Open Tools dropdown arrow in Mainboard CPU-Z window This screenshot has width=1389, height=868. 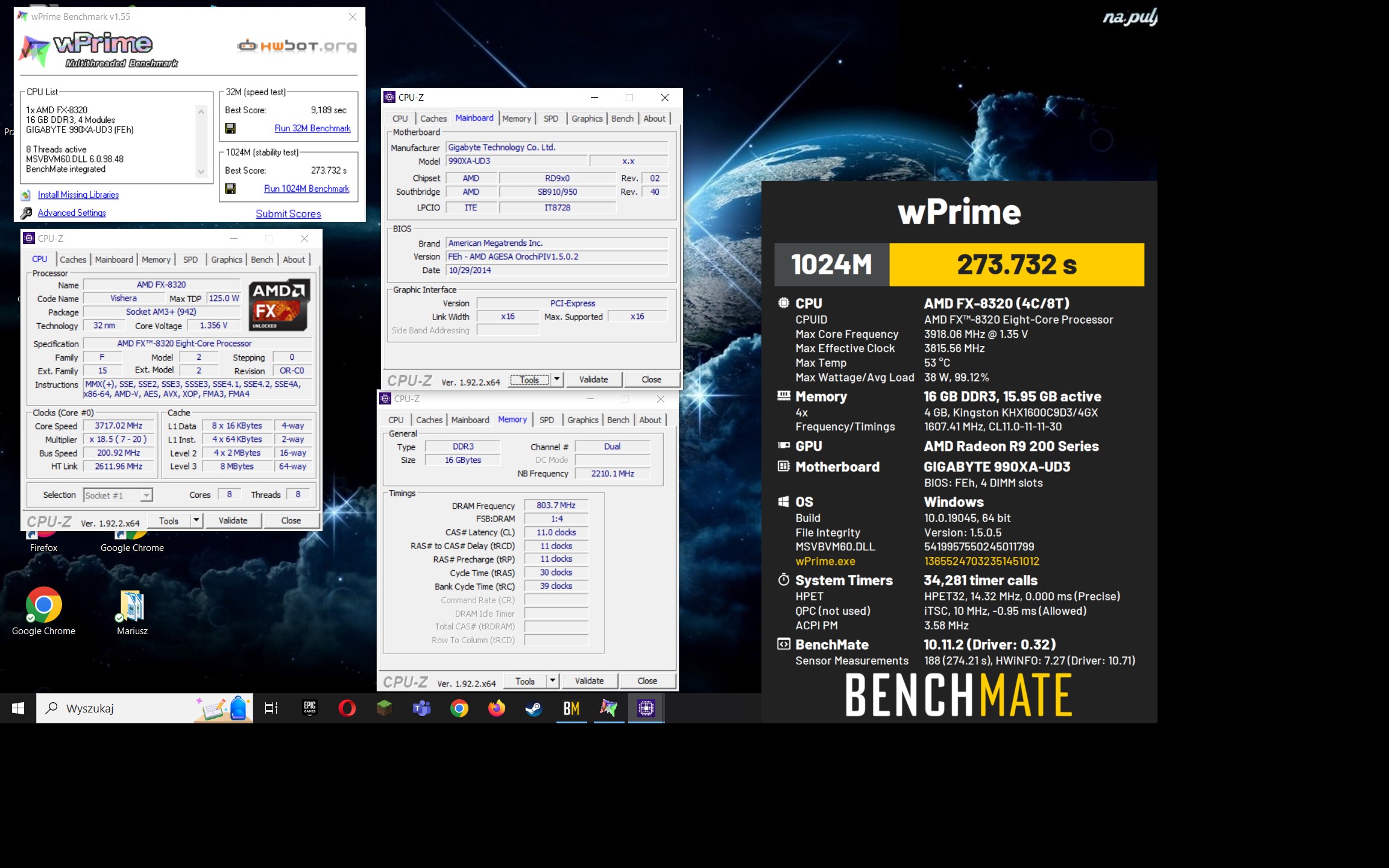coord(557,379)
